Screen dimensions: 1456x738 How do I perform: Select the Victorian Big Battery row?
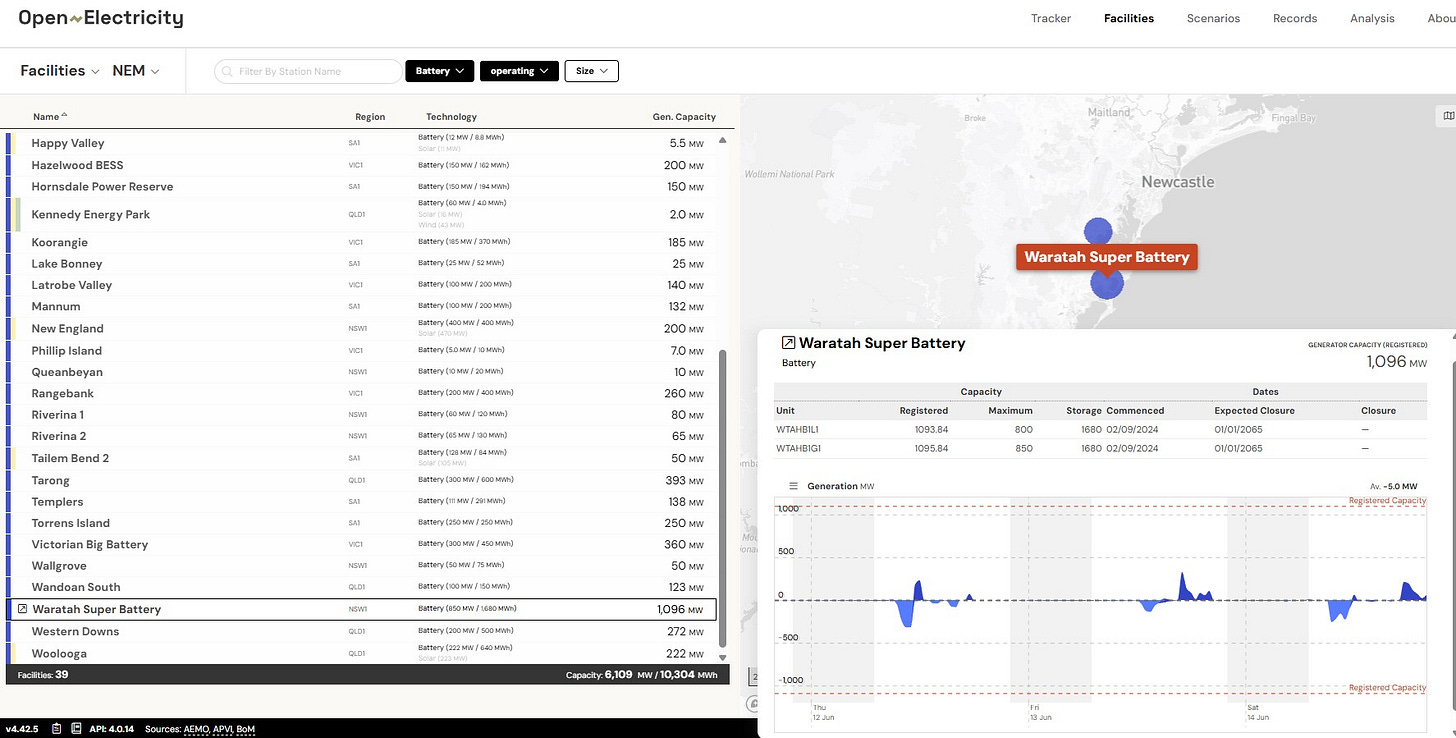tap(361, 545)
